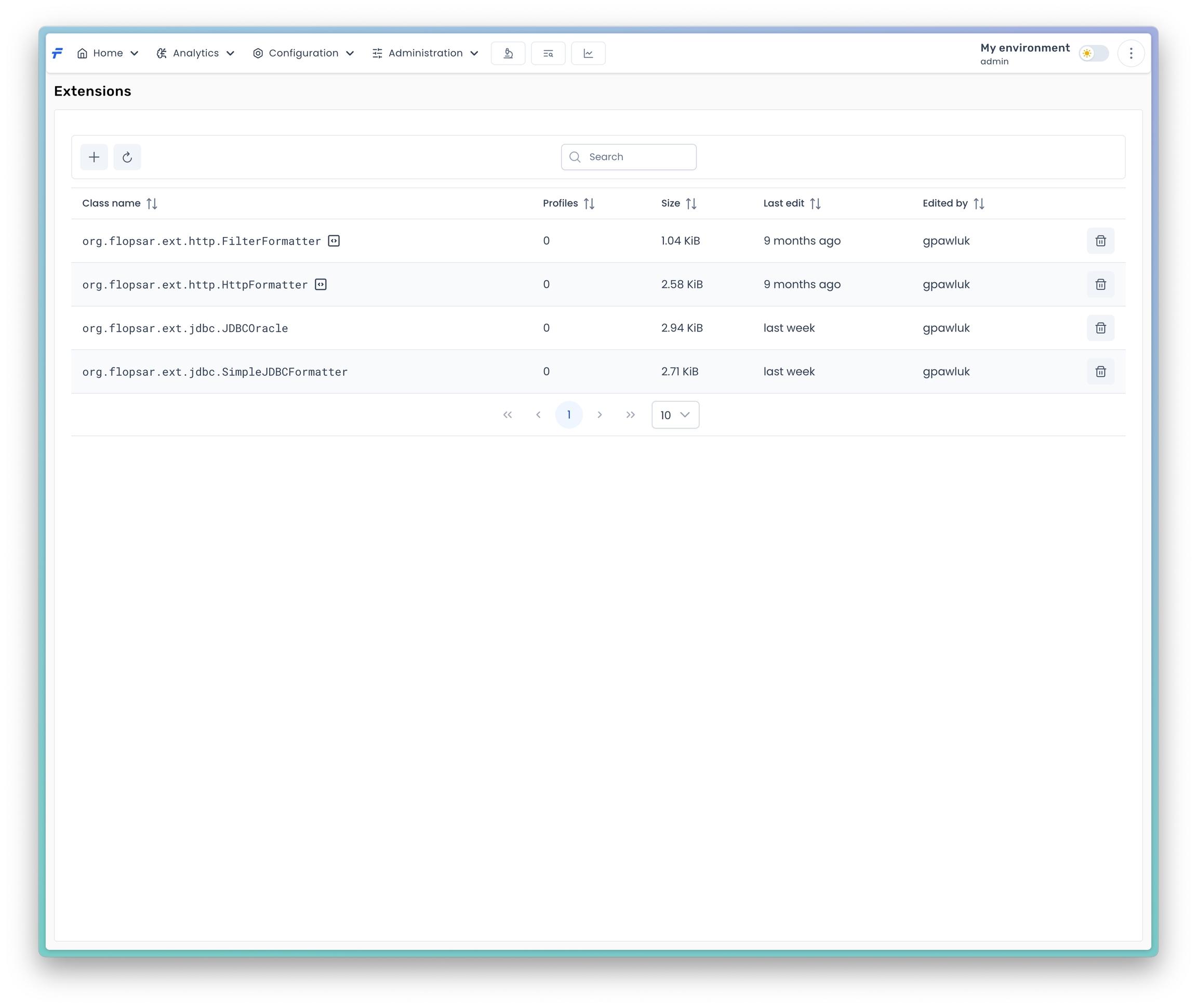Delete the JDBCOracle extension
The image size is (1197, 1008).
click(1100, 328)
